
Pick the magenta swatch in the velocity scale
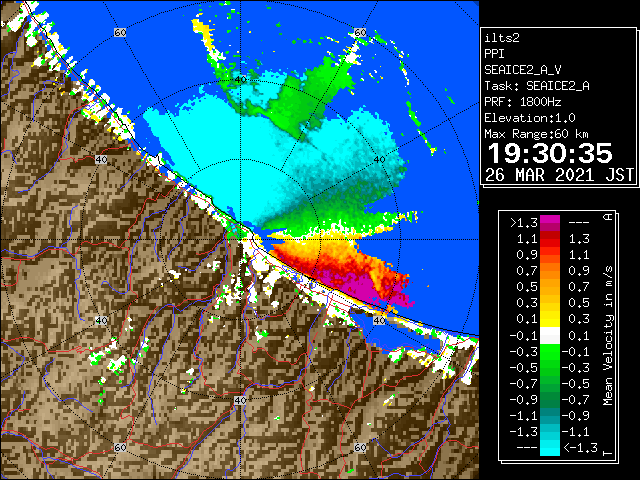coord(550,220)
